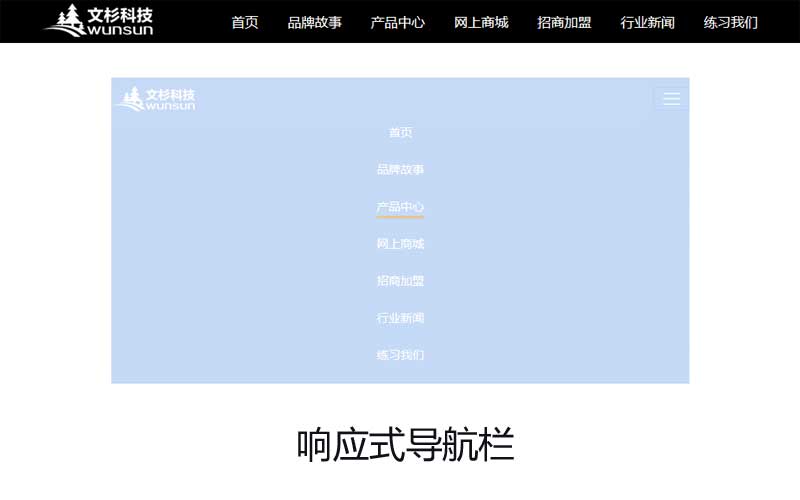Open 招商加盟 in the blue mobile menu

click(401, 281)
